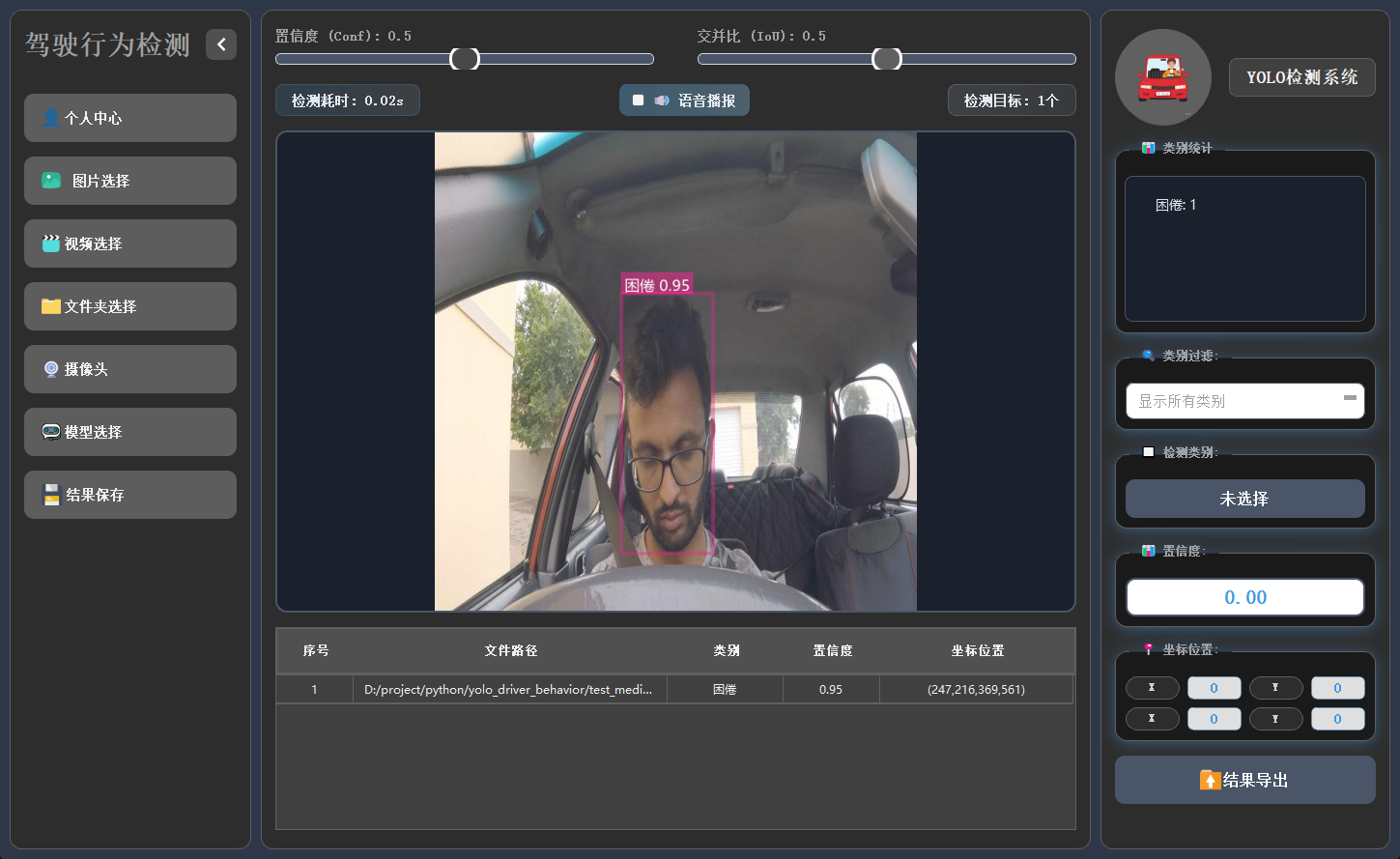Click the 检测耗时: 0.02s indicator
Viewport: 1400px width, 859px height.
(348, 100)
